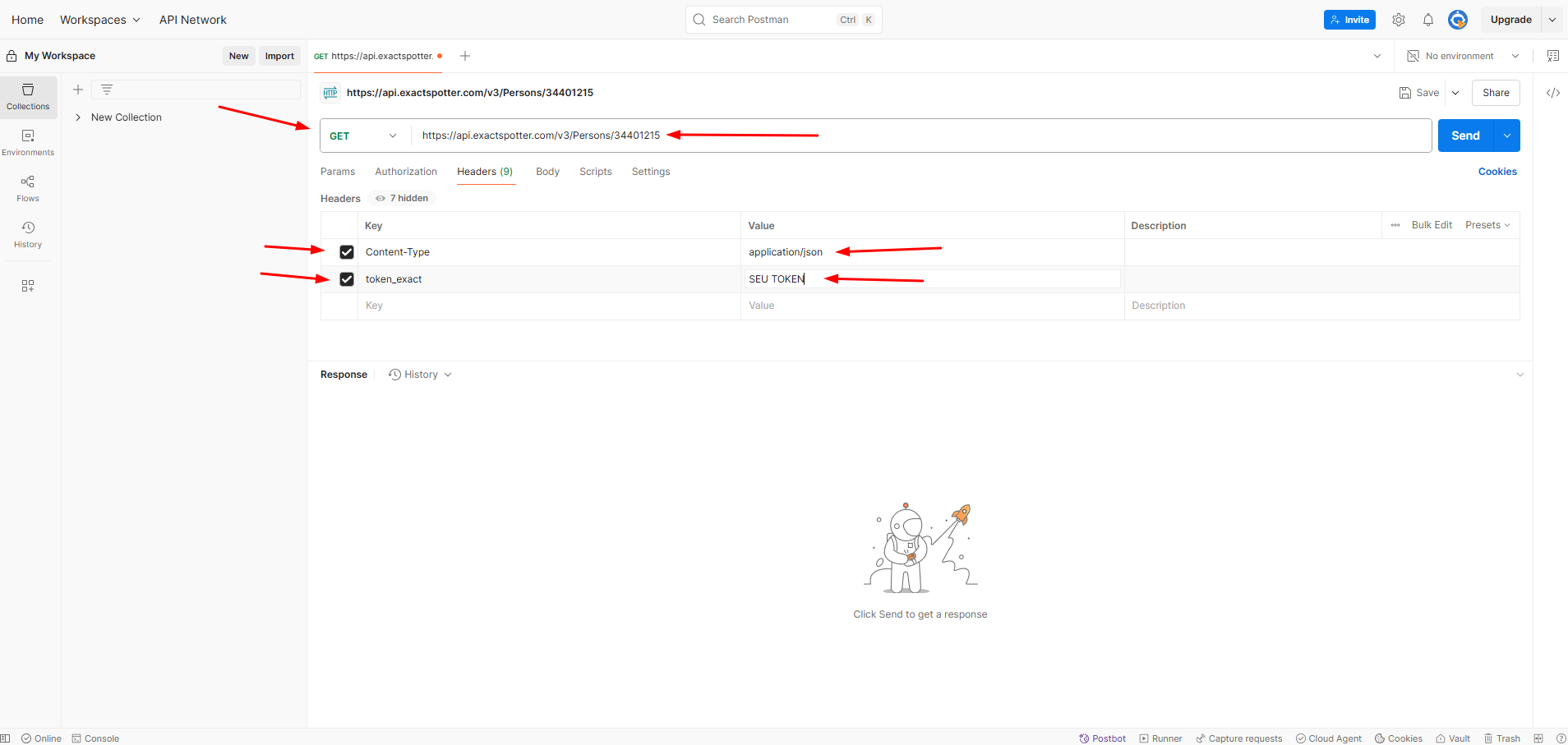Expand the New Collection tree item
The width and height of the screenshot is (1568, 745).
[x=78, y=117]
